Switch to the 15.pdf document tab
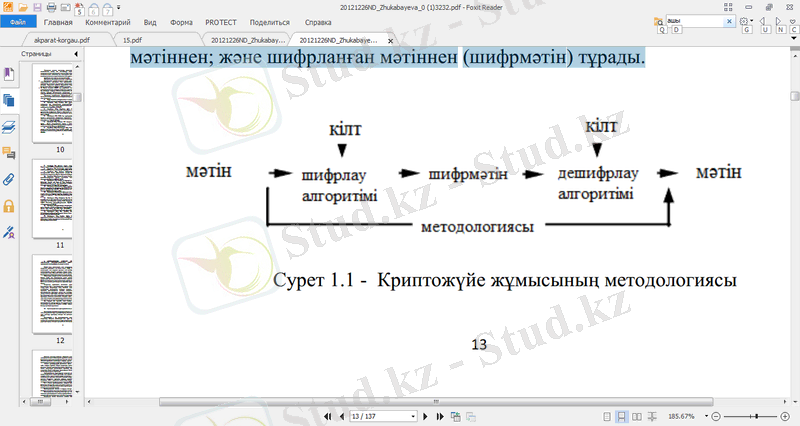 (133, 39)
